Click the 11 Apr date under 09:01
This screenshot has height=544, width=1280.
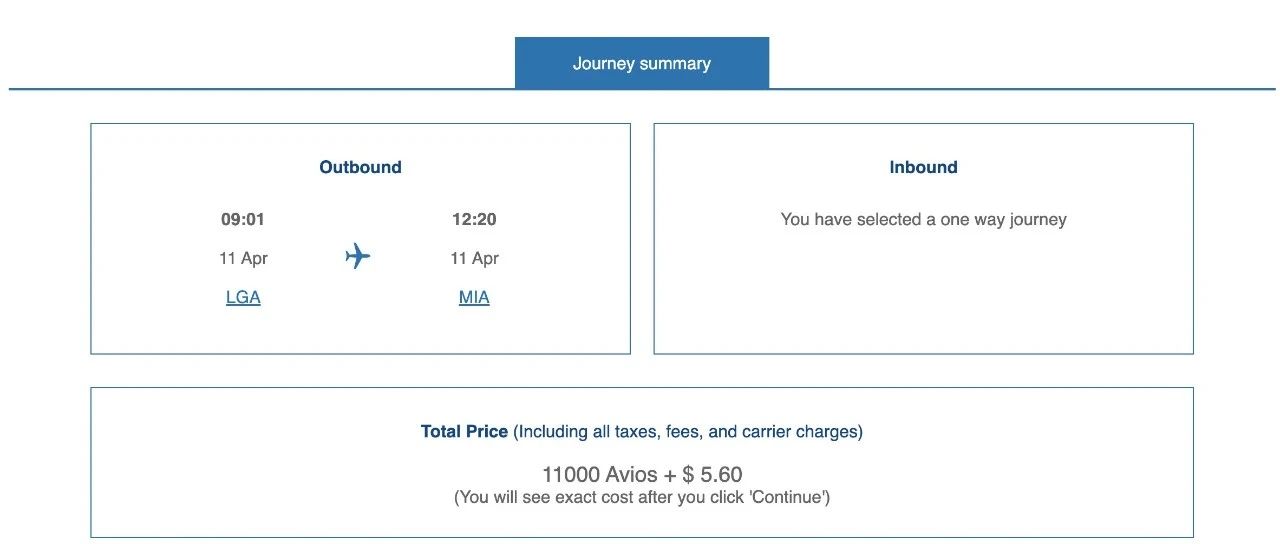pos(243,258)
